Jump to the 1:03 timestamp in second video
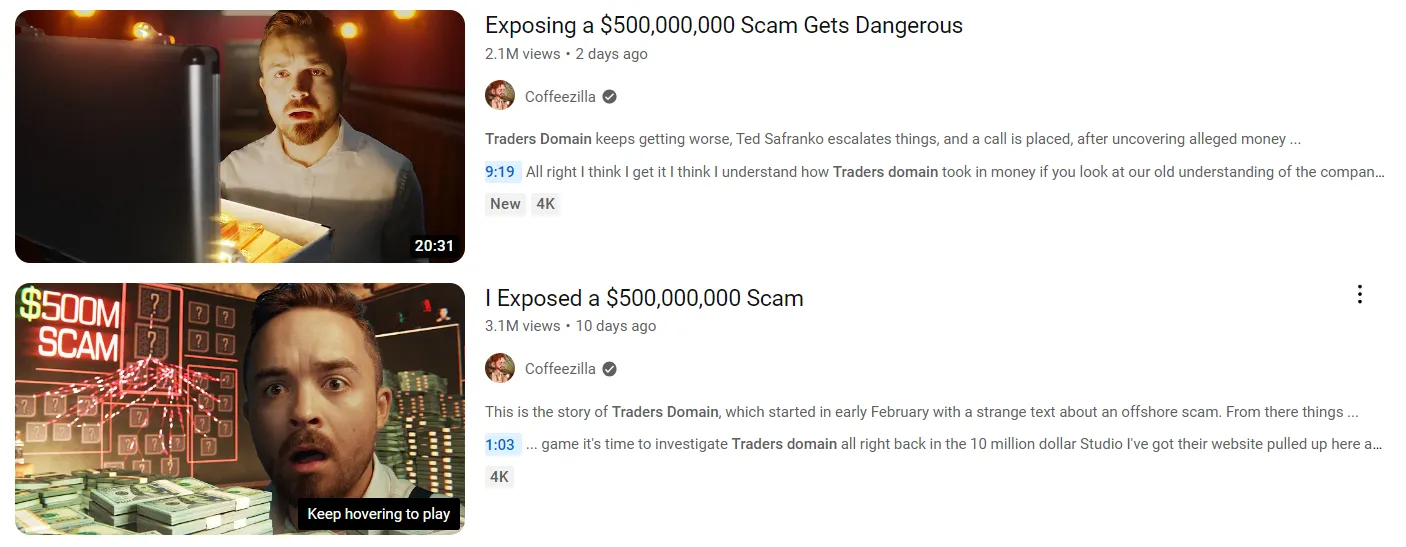This screenshot has height=547, width=1406. 500,444
